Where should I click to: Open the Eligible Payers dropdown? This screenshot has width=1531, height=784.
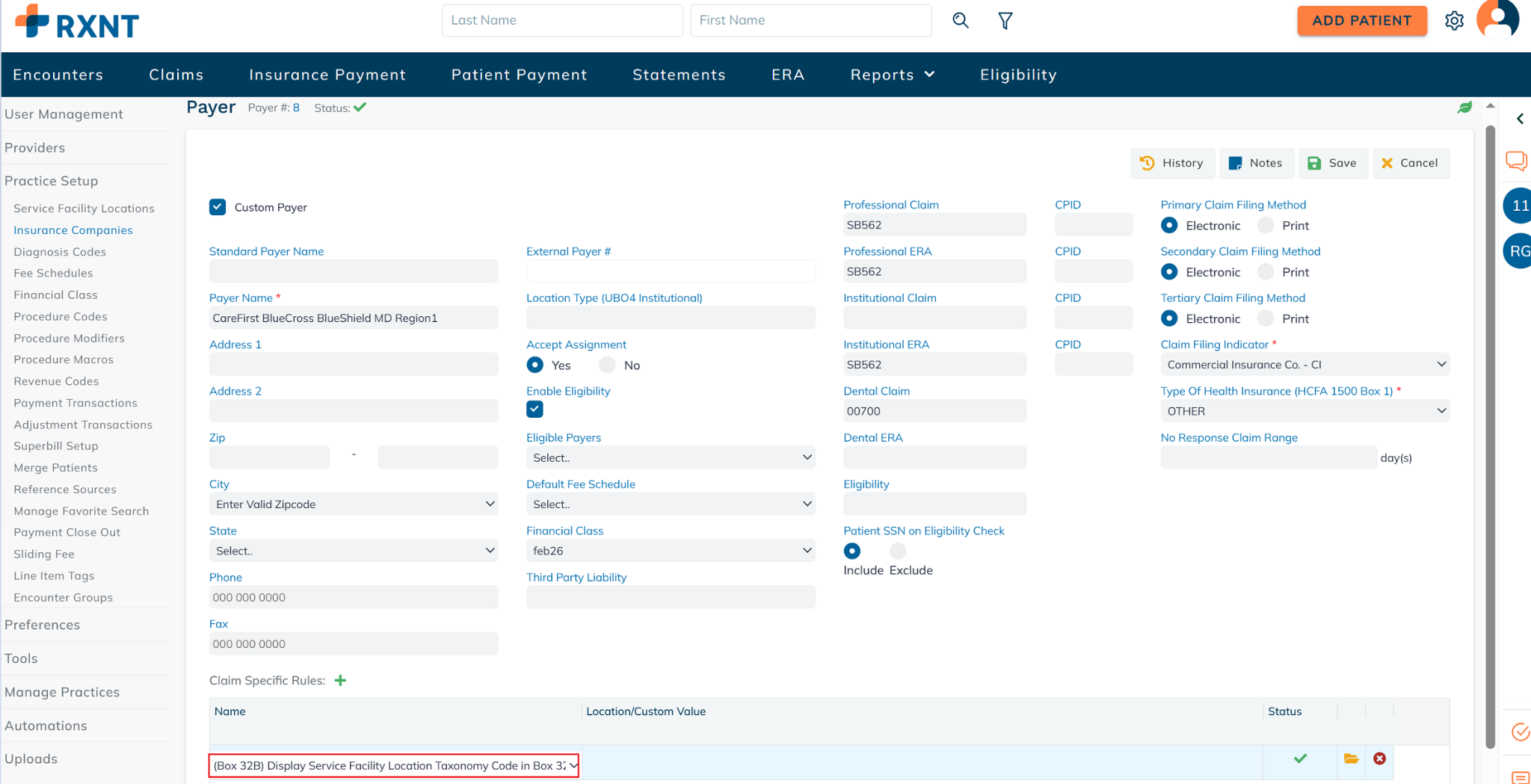point(670,457)
